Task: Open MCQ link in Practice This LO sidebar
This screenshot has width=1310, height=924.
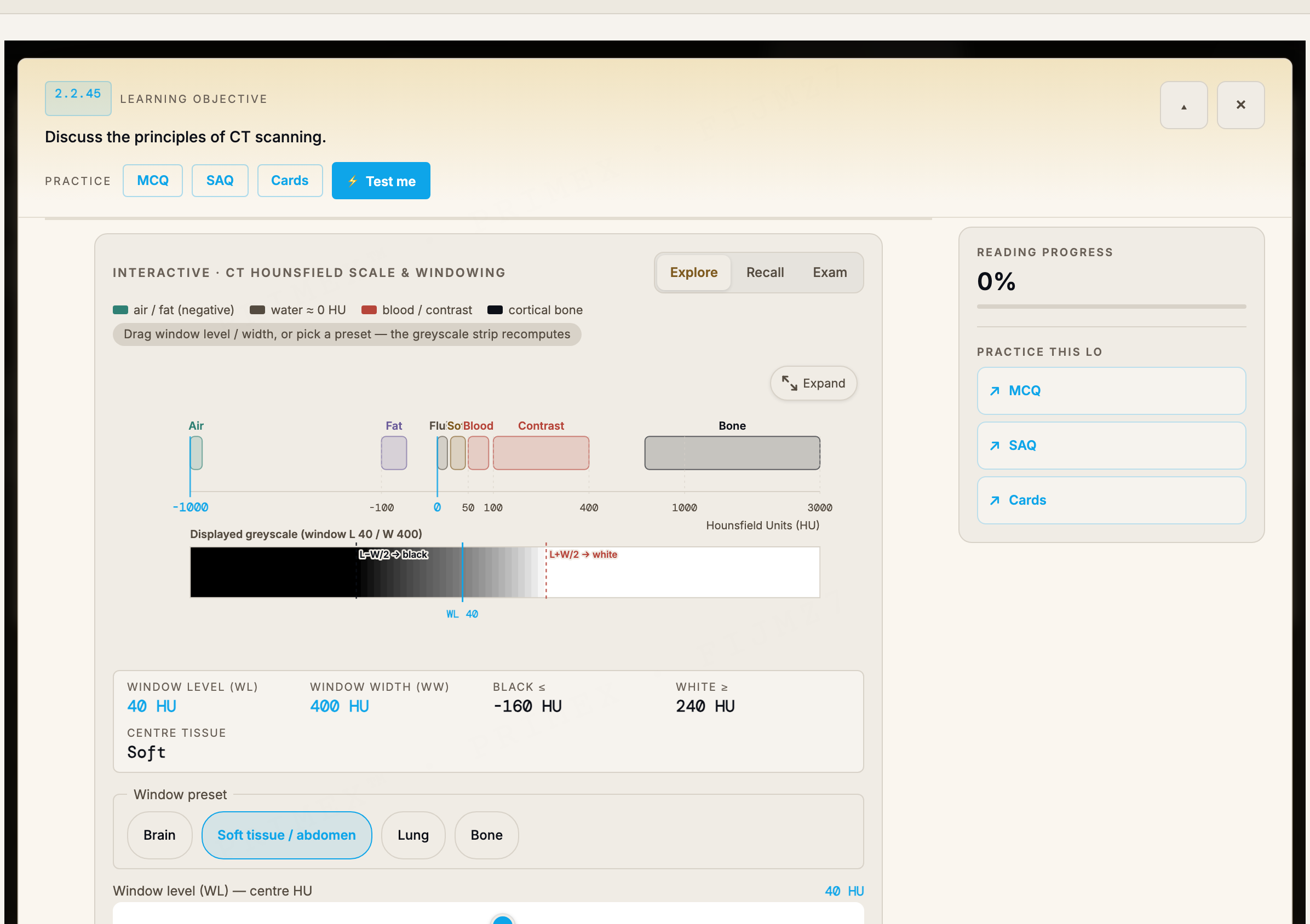Action: [1111, 391]
